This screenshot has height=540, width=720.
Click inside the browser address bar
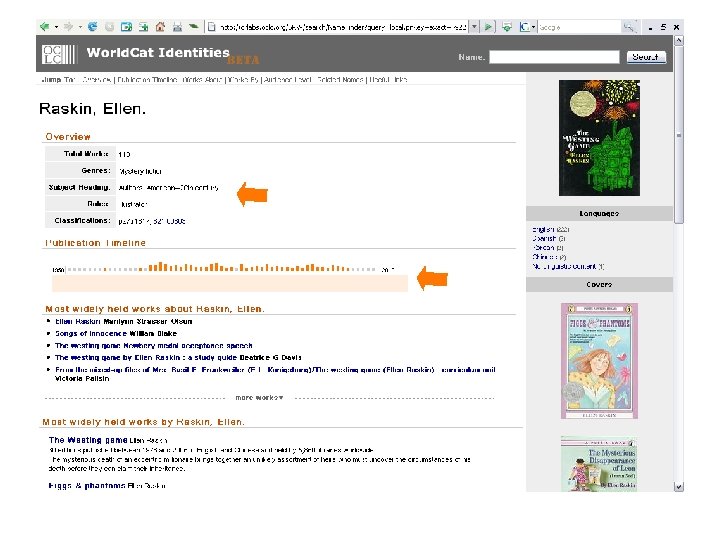(343, 27)
